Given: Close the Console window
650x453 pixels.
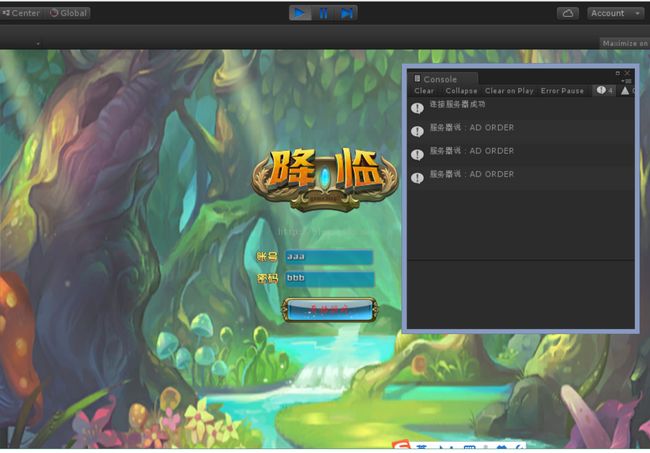Looking at the screenshot, I should click(627, 73).
